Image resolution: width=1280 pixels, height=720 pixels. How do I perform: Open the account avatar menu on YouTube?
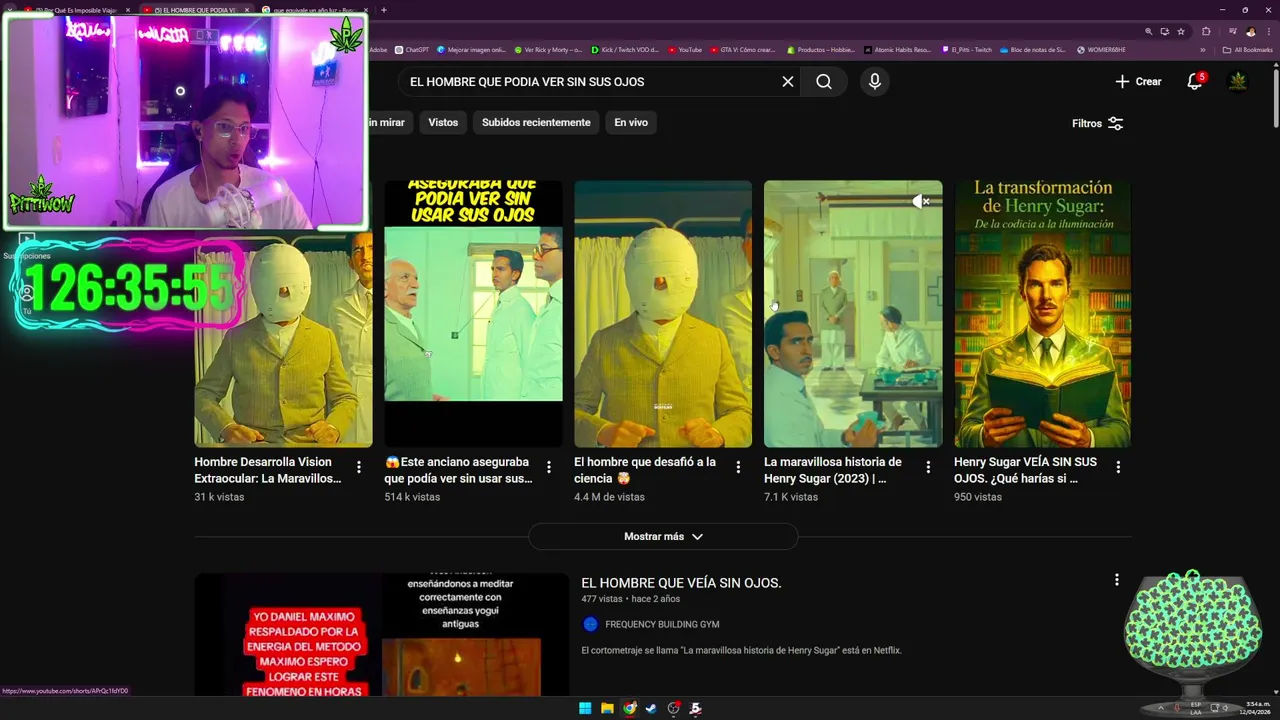[x=1238, y=82]
